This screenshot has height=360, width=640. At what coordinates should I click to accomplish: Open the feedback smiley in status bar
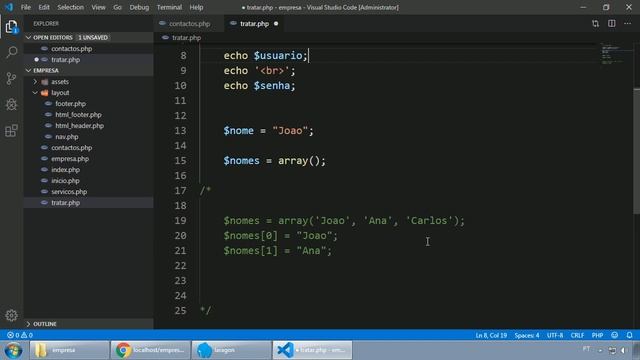(614, 335)
